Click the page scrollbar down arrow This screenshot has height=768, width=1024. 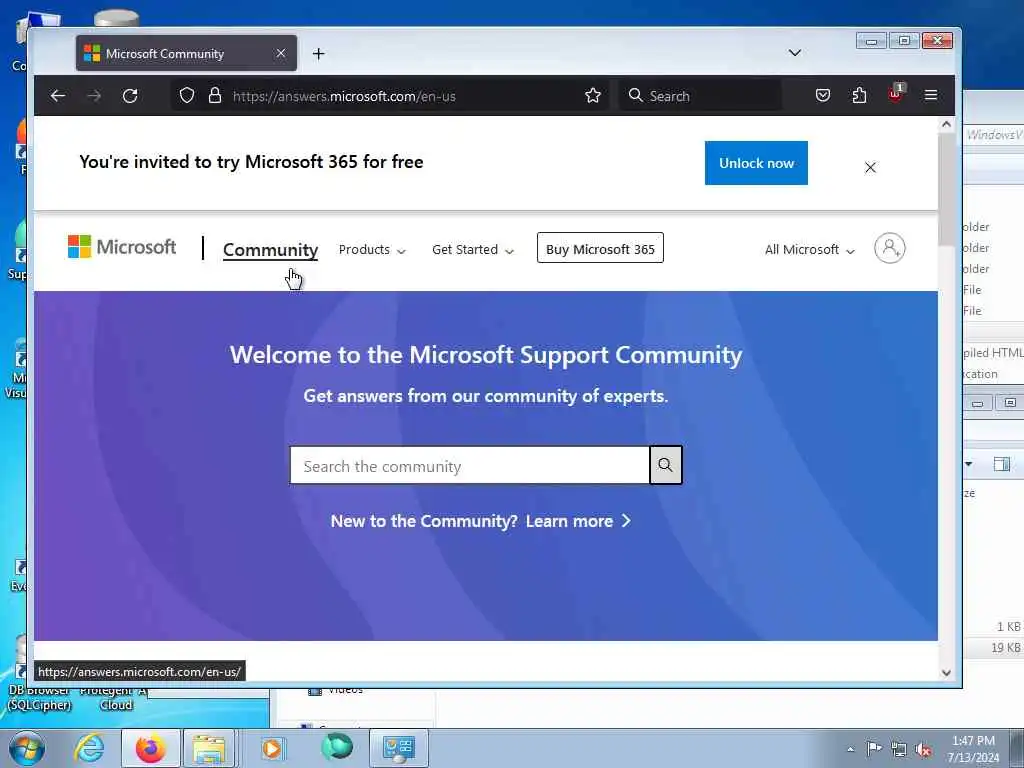[x=946, y=673]
